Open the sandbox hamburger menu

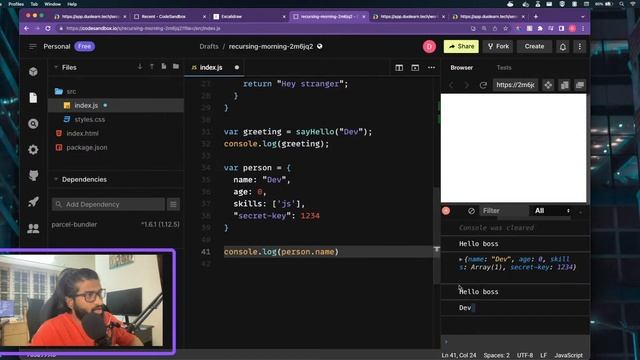pyautogui.click(x=33, y=47)
